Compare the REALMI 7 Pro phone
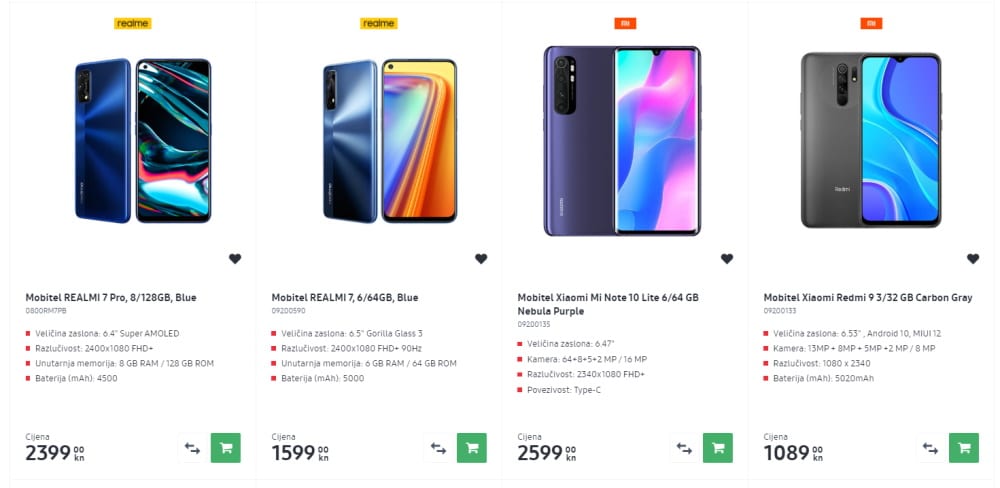Viewport: 1000px width, 488px height. pos(192,448)
